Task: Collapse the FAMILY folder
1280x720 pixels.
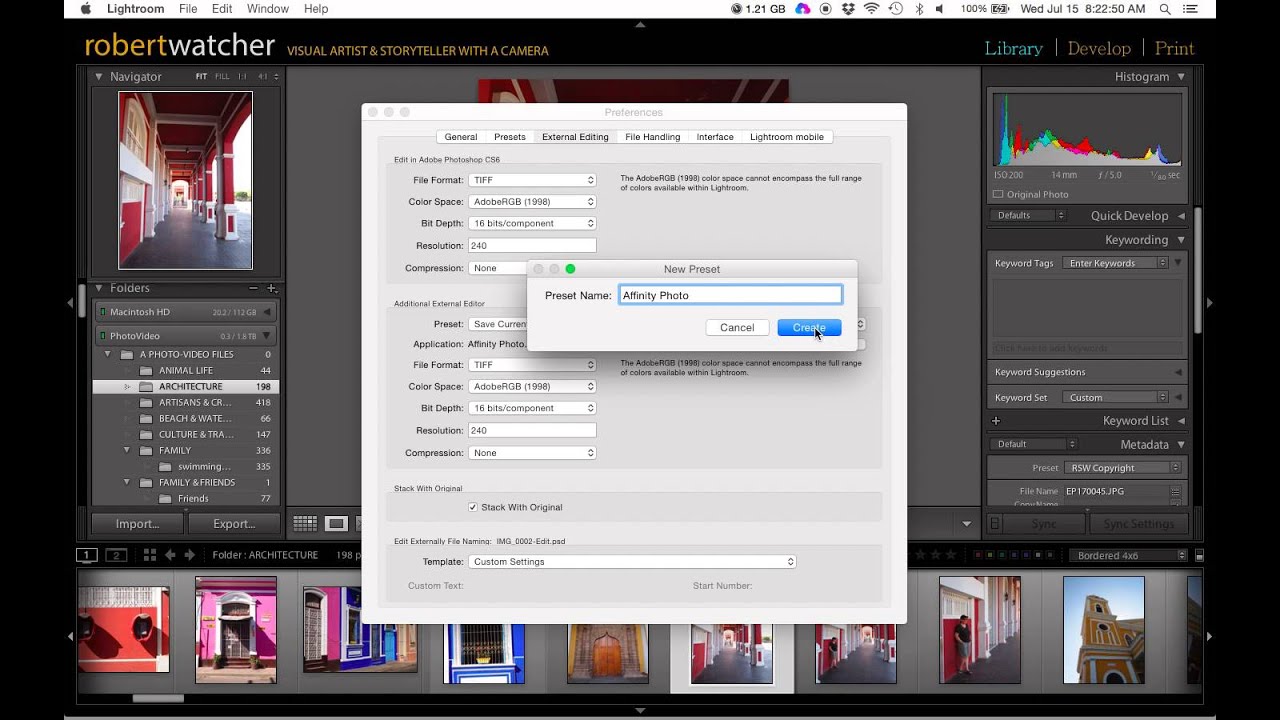Action: pos(127,450)
